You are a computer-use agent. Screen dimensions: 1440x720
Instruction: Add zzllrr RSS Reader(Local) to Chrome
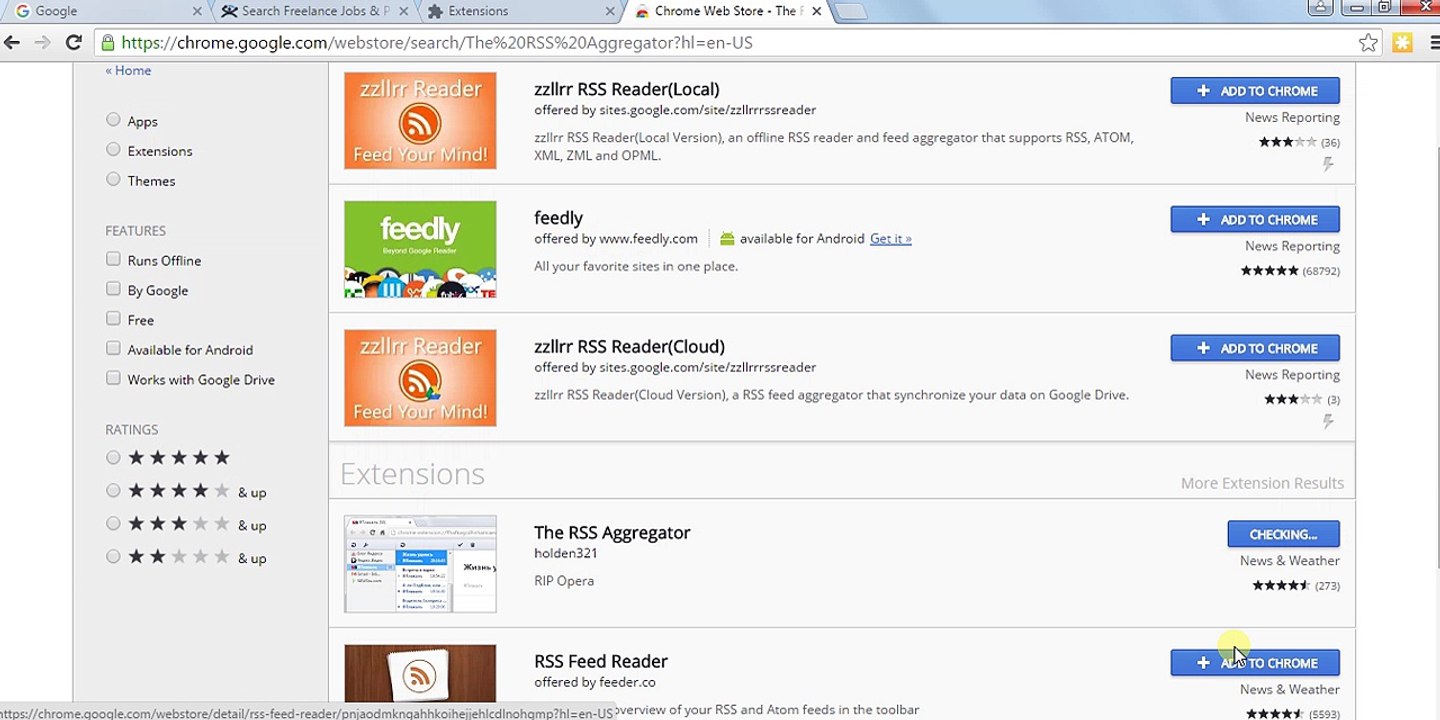(1255, 91)
